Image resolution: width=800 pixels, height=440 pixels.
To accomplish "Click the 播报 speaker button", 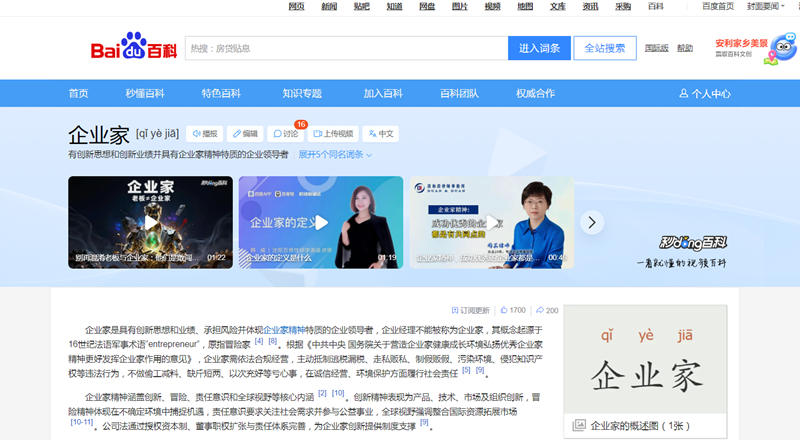I will tap(205, 134).
